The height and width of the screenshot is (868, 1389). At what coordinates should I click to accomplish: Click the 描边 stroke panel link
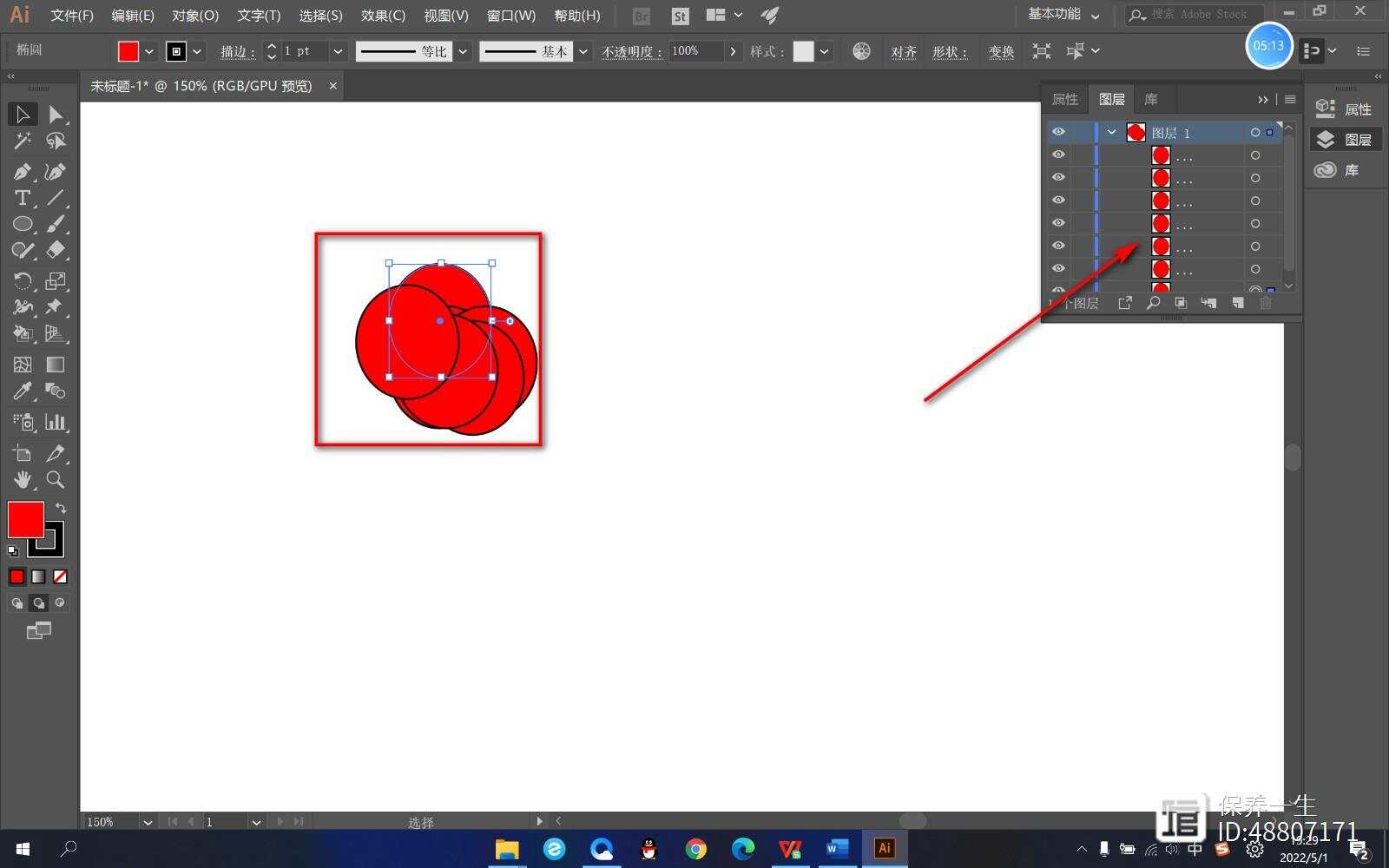tap(237, 52)
